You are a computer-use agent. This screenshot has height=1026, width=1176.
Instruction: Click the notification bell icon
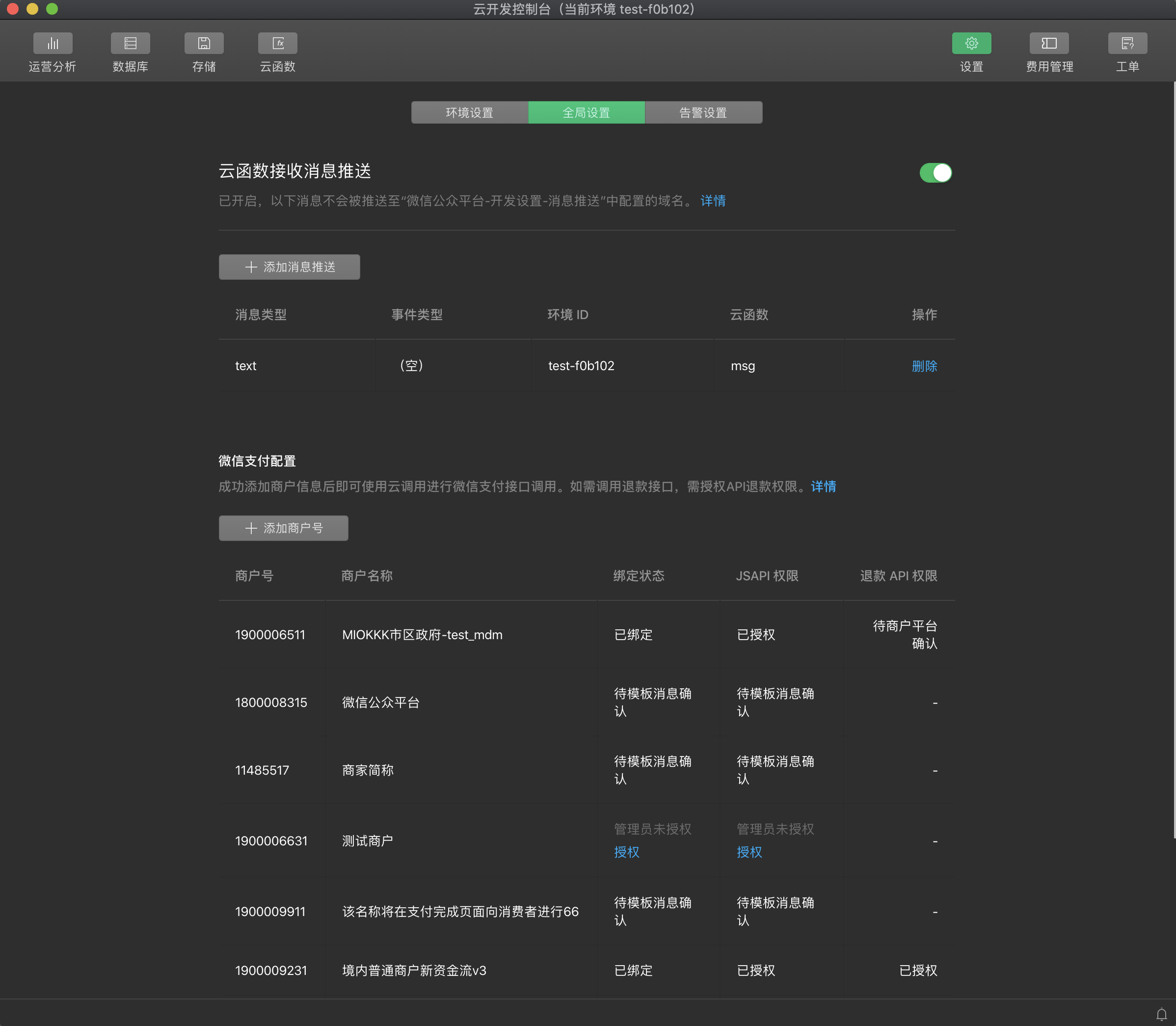[1161, 1015]
